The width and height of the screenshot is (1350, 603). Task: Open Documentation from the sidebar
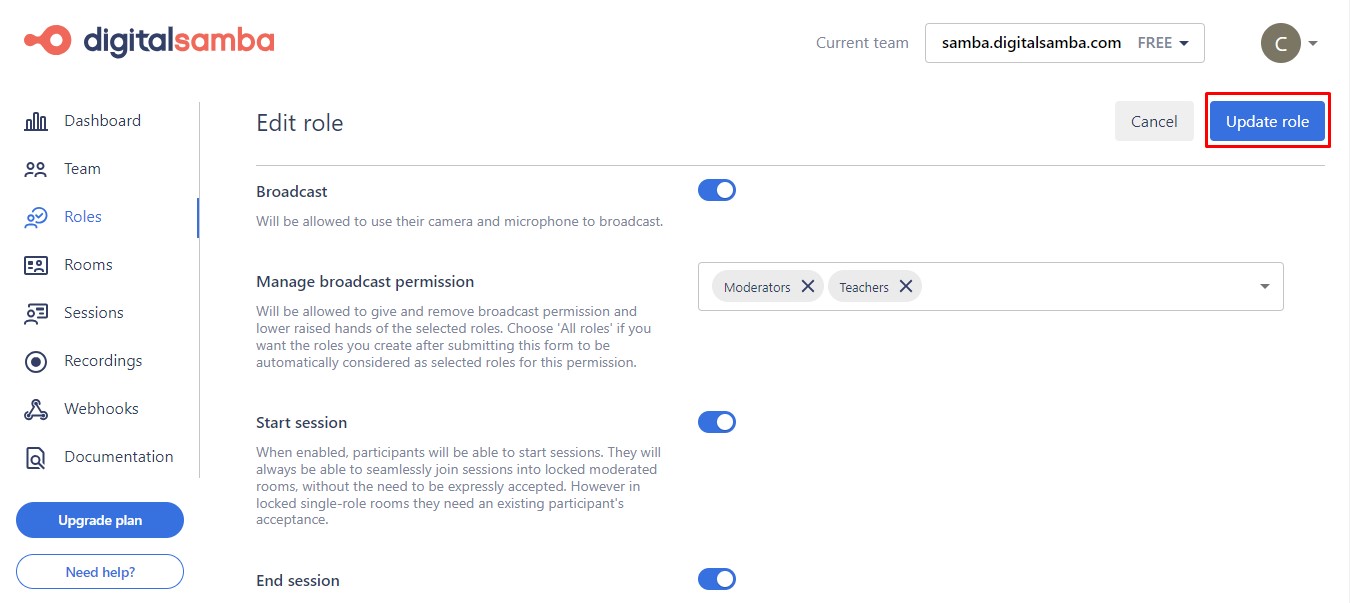click(x=36, y=457)
